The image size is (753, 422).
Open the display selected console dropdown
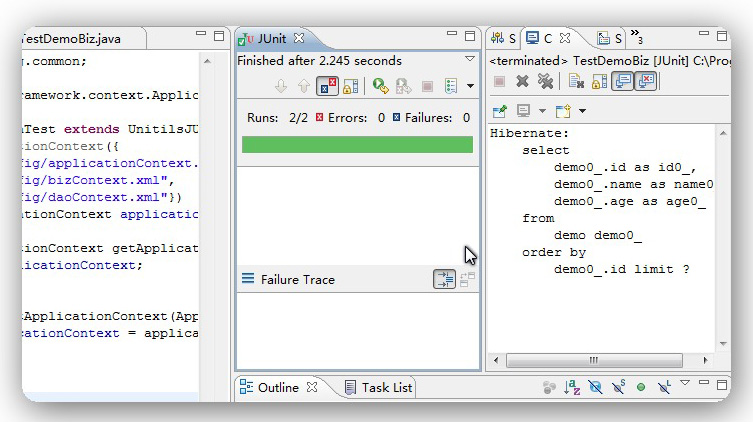542,110
